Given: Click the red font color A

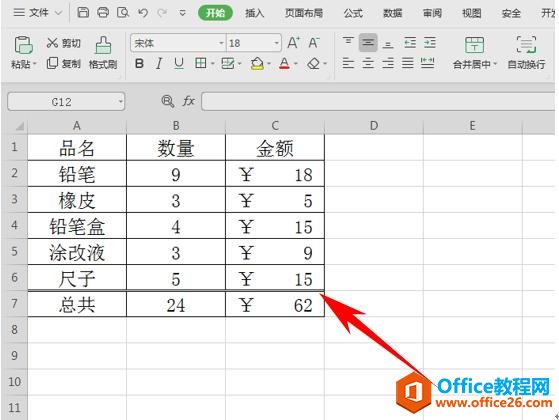Looking at the screenshot, I should point(284,64).
